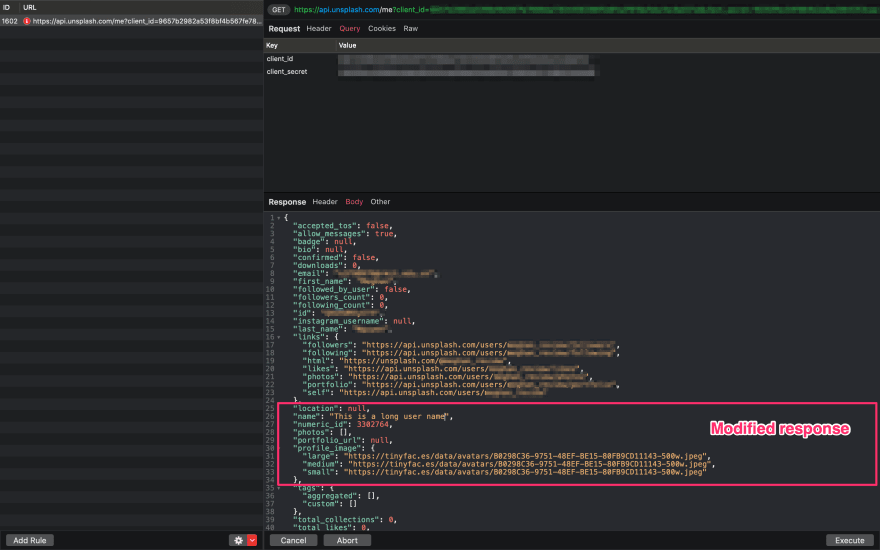Click the "accepted_tos": false line
The width and height of the screenshot is (880, 550).
point(342,226)
